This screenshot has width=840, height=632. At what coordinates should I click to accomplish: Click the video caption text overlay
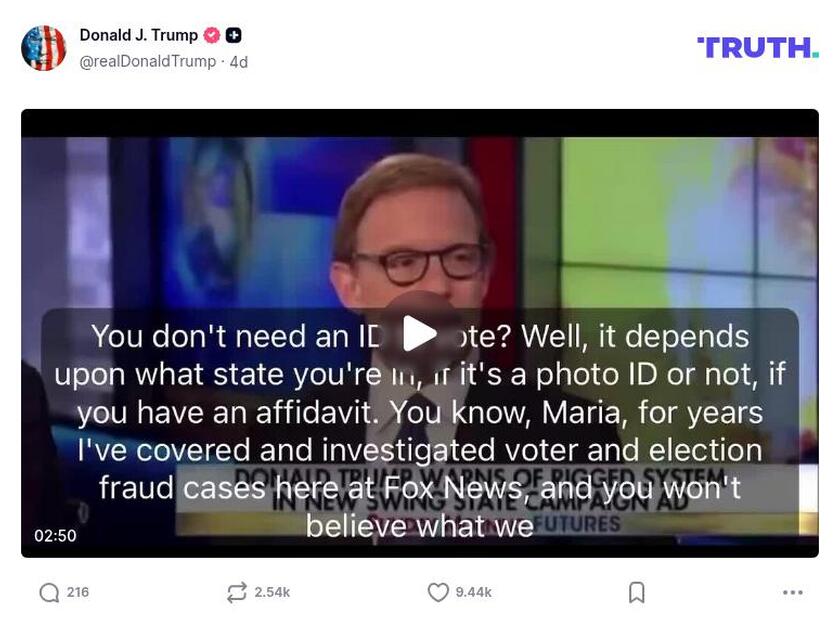pos(420,431)
